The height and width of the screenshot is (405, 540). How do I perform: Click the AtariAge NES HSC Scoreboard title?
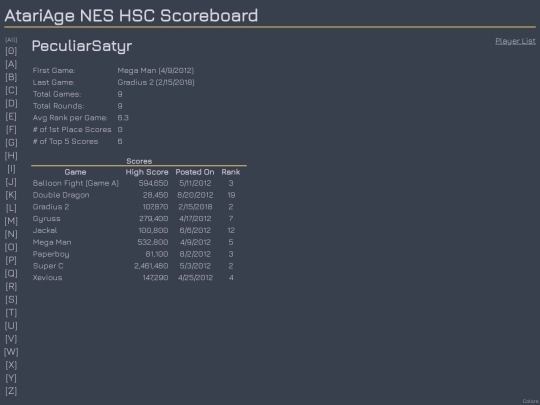pyautogui.click(x=131, y=16)
